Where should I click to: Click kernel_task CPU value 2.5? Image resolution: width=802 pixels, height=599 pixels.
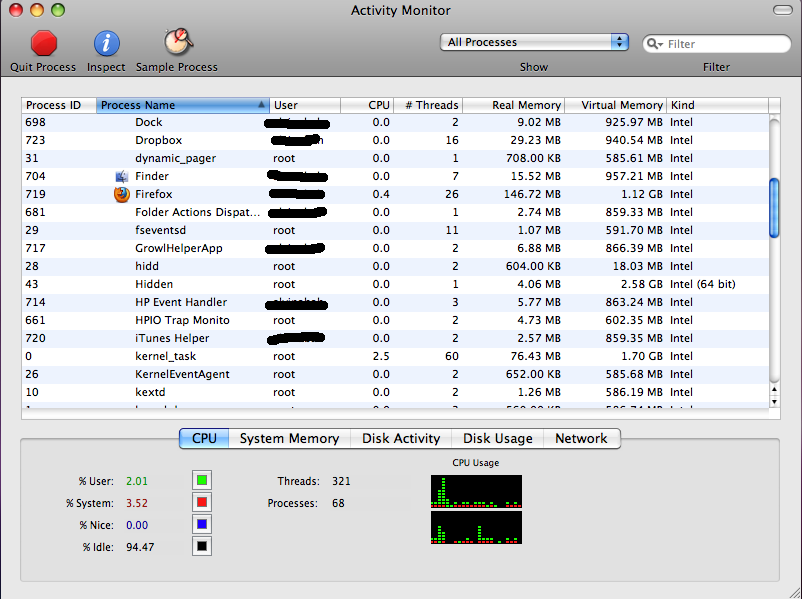[x=381, y=357]
